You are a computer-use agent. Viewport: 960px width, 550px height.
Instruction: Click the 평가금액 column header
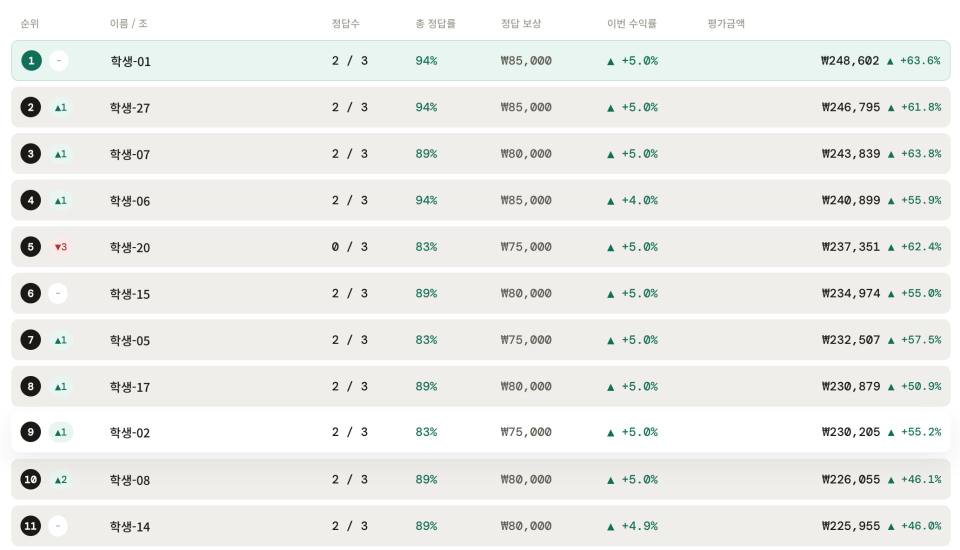tap(726, 23)
